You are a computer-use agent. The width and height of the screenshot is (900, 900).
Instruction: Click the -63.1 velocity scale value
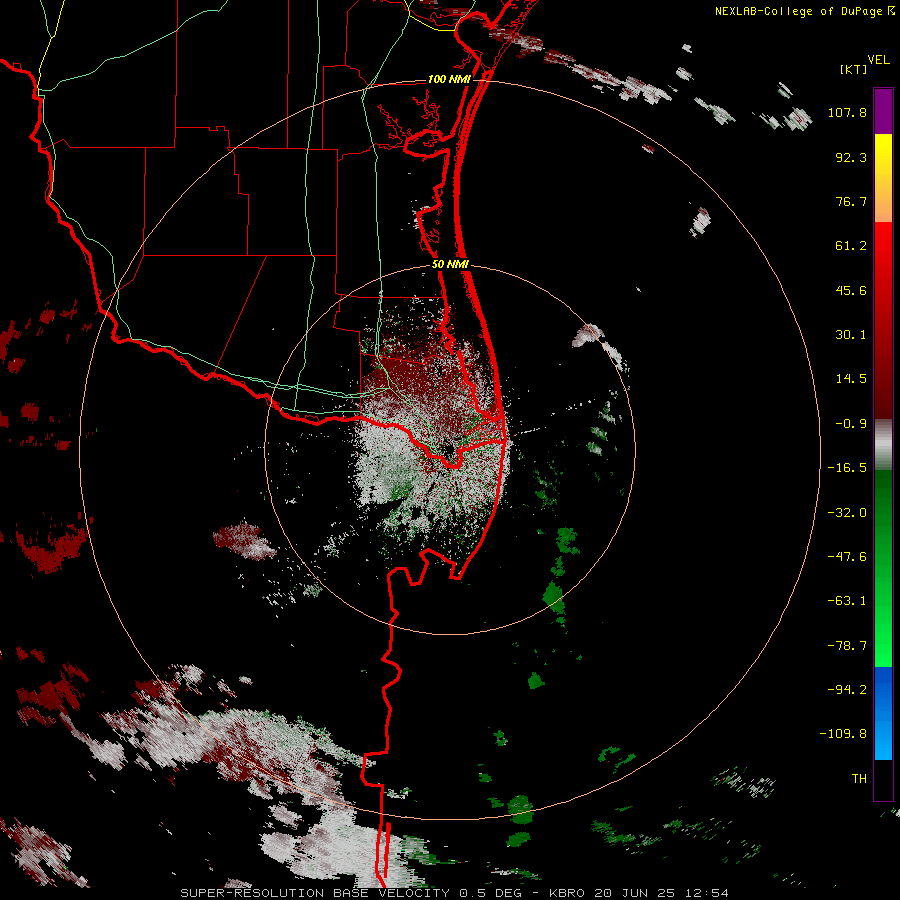[847, 601]
